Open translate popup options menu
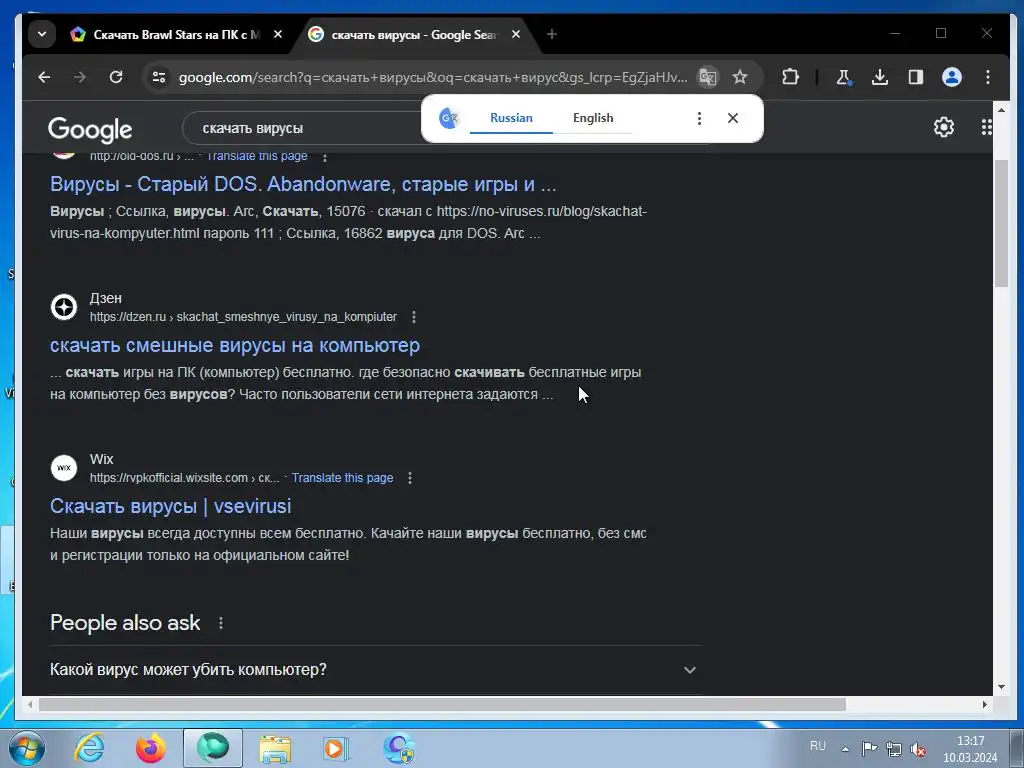The width and height of the screenshot is (1024, 768). [x=699, y=118]
